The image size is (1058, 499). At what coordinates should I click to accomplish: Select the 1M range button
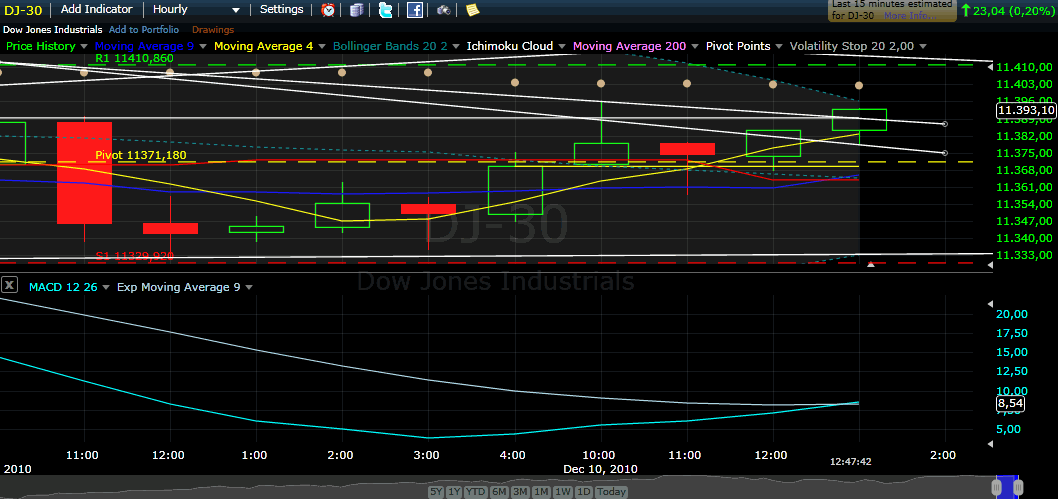click(x=541, y=492)
